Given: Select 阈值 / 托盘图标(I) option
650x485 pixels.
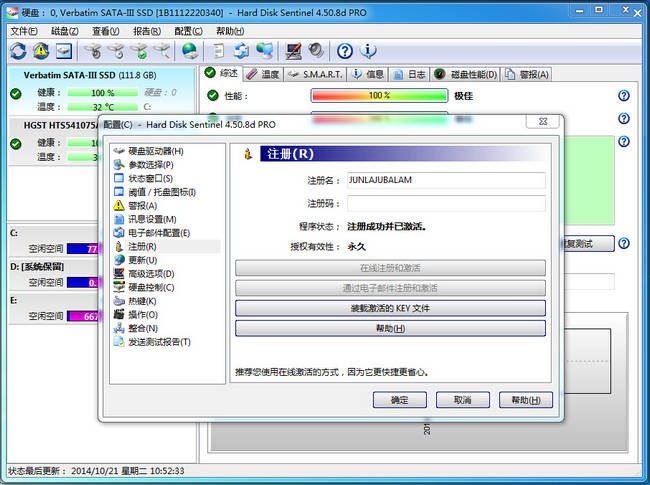Looking at the screenshot, I should (155, 192).
